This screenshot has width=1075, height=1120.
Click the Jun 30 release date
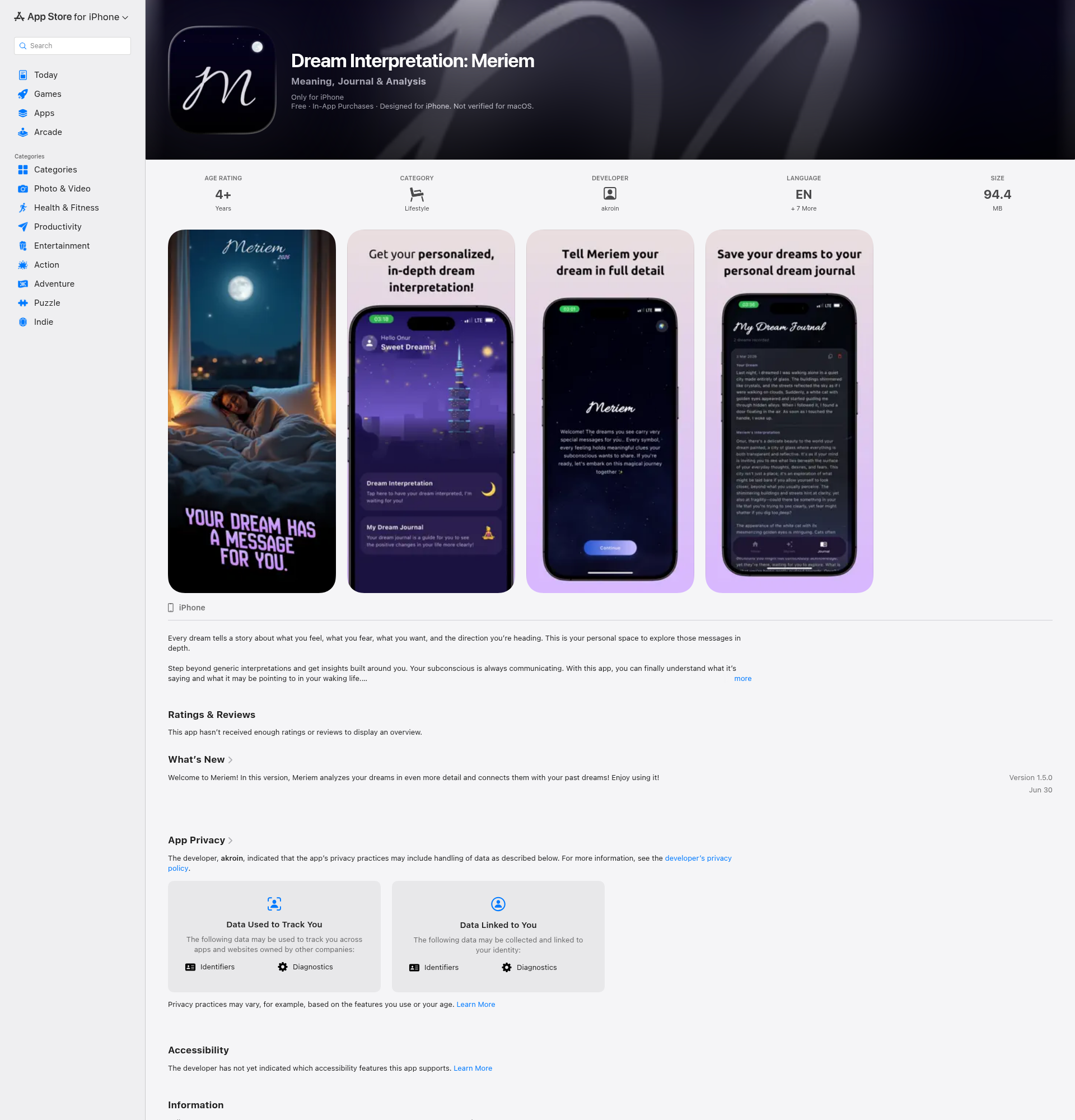tap(1040, 790)
